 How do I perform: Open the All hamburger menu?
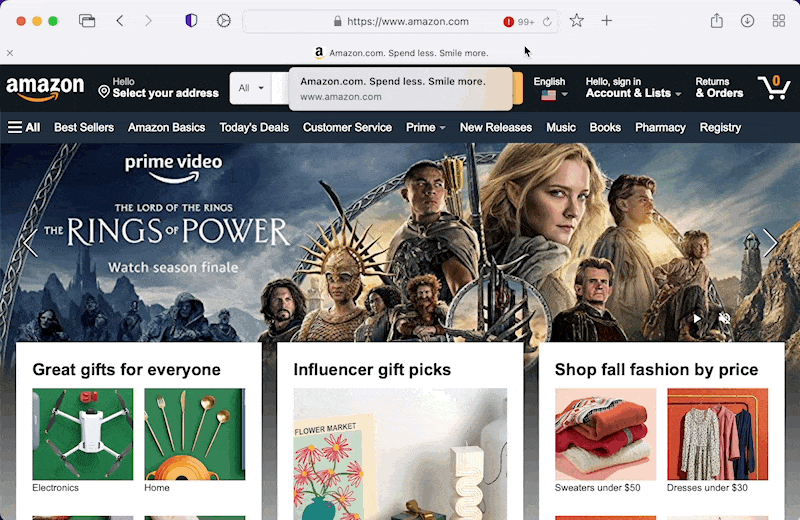(24, 127)
